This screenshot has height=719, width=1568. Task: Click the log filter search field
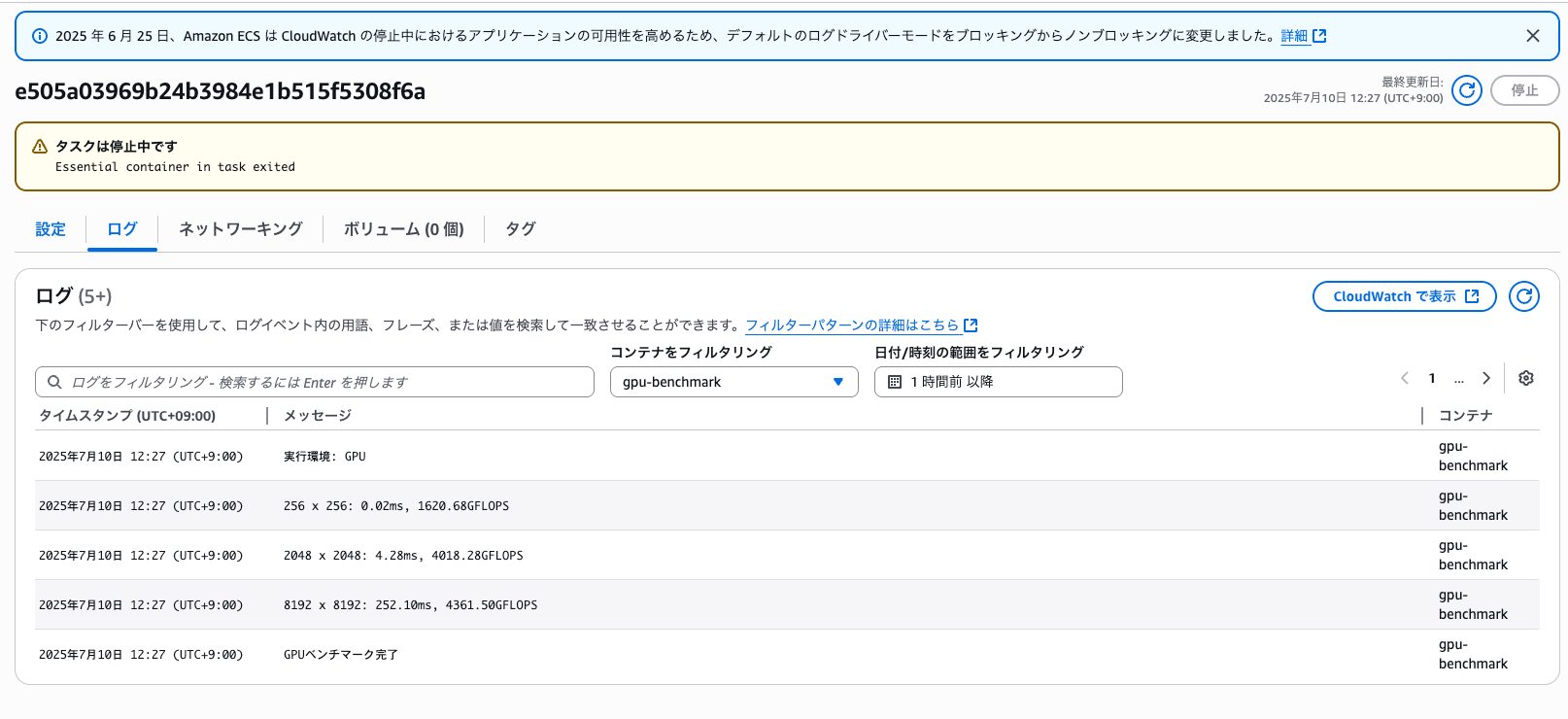(315, 382)
